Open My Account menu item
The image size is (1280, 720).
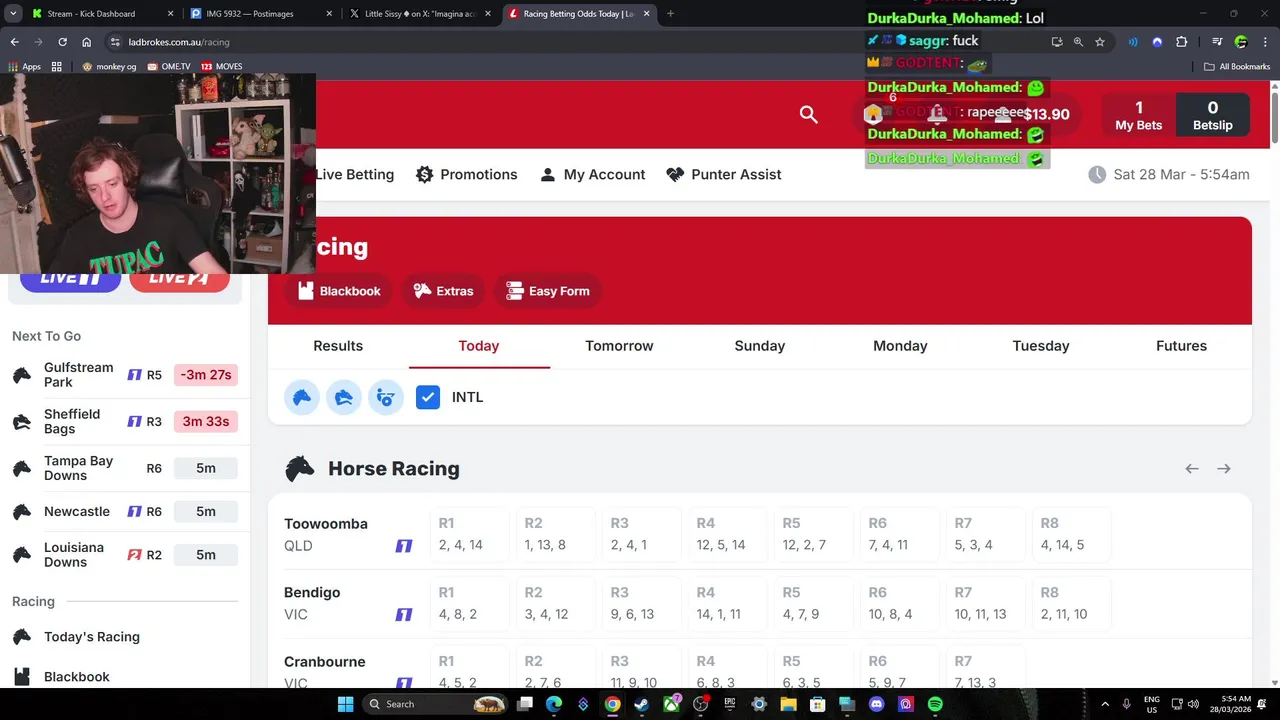point(592,174)
